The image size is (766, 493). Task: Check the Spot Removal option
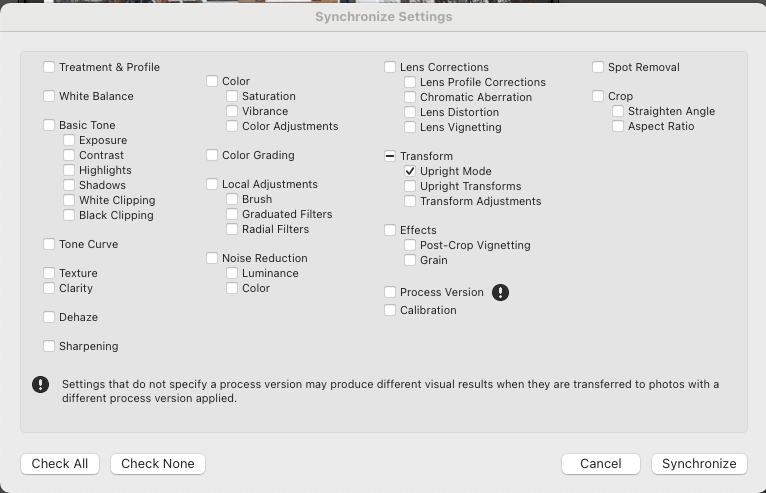tap(598, 68)
